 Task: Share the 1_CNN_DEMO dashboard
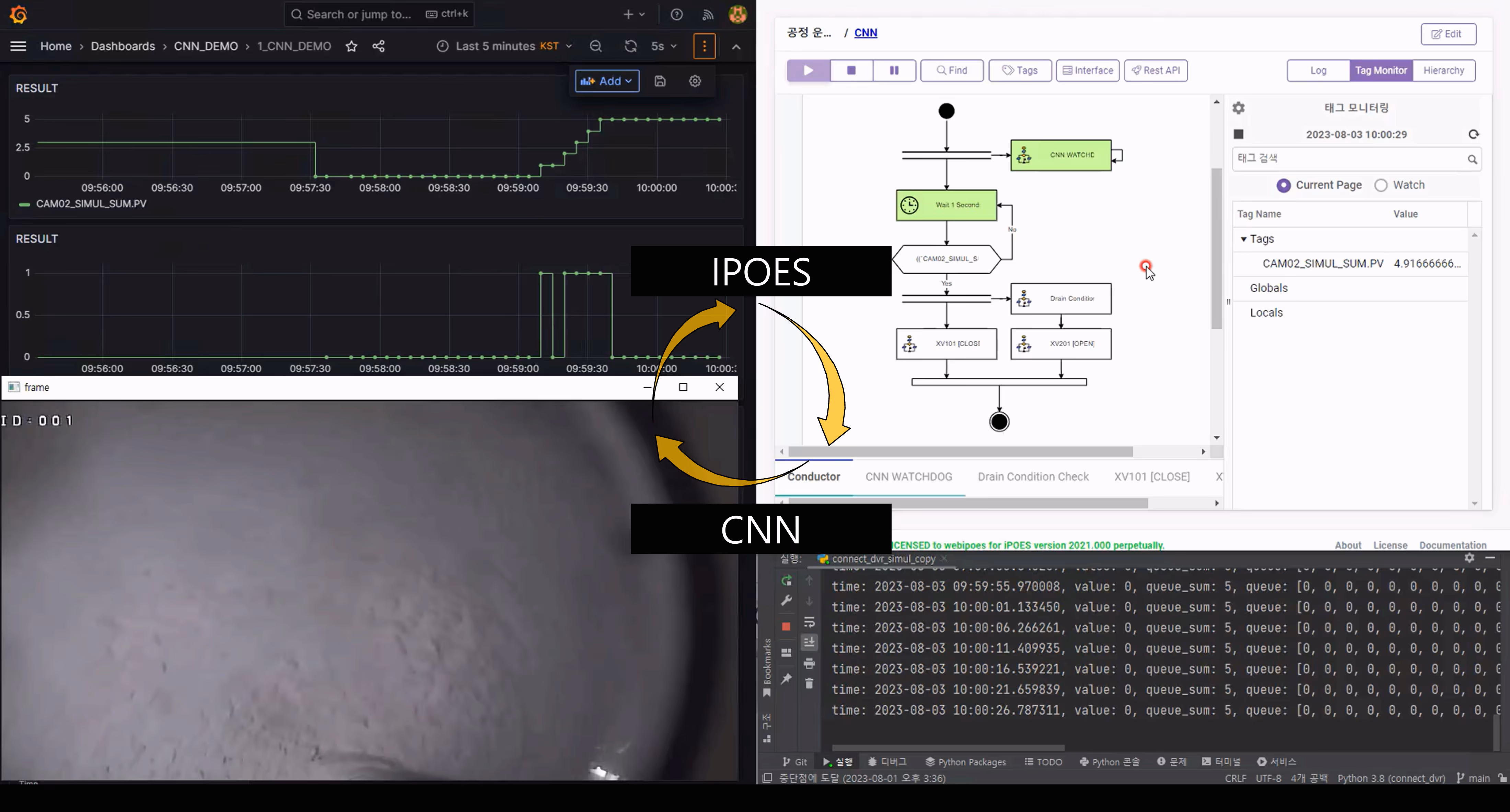pyautogui.click(x=379, y=46)
